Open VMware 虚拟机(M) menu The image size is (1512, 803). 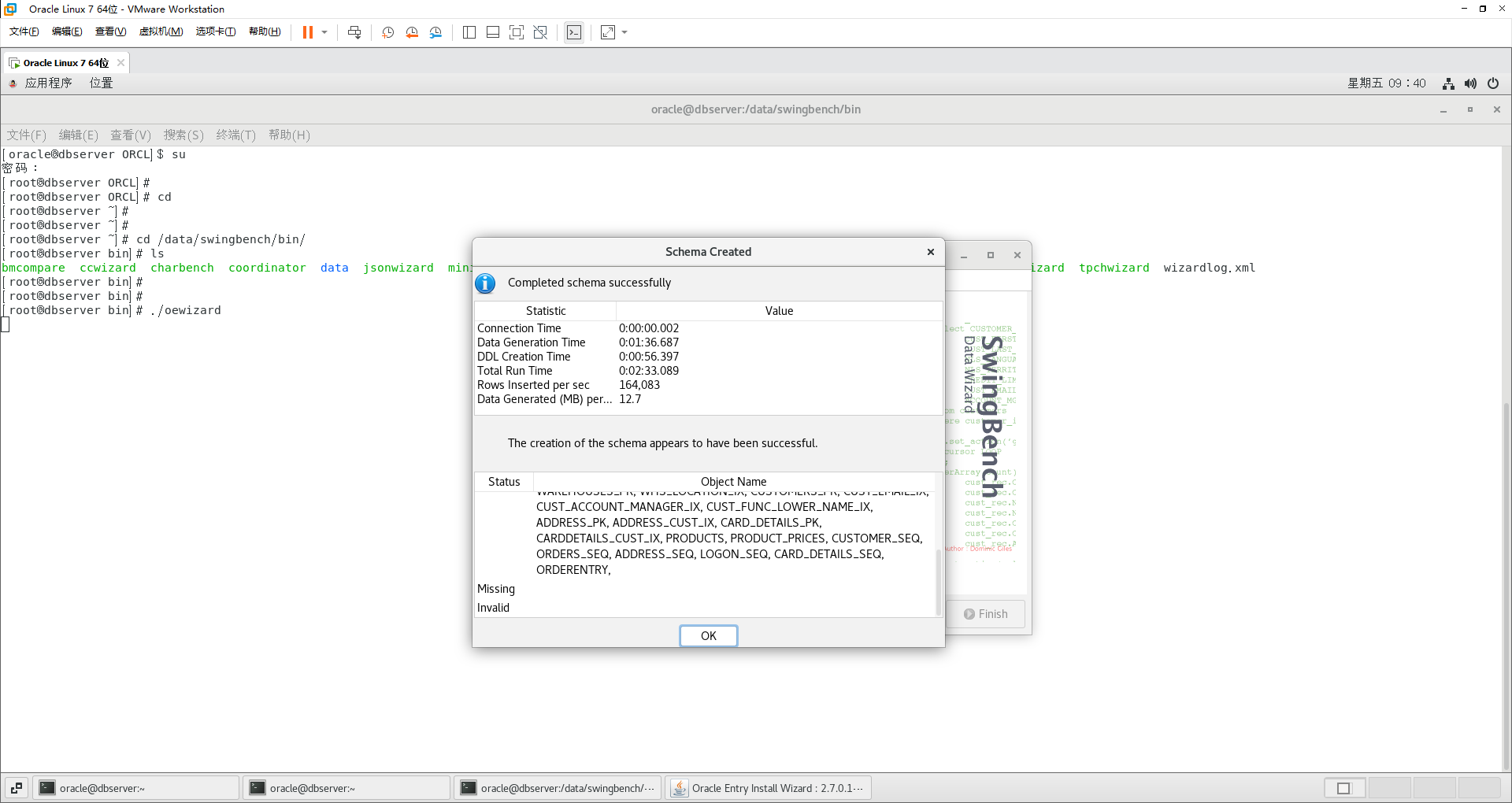[x=161, y=31]
